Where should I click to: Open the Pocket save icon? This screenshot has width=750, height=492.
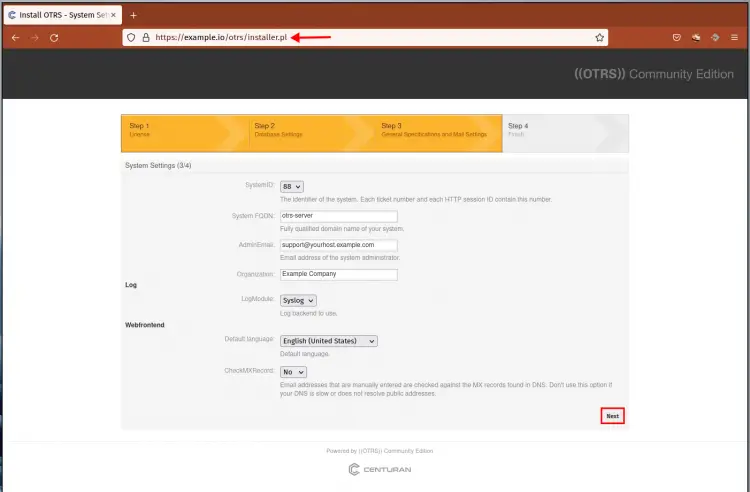[677, 37]
